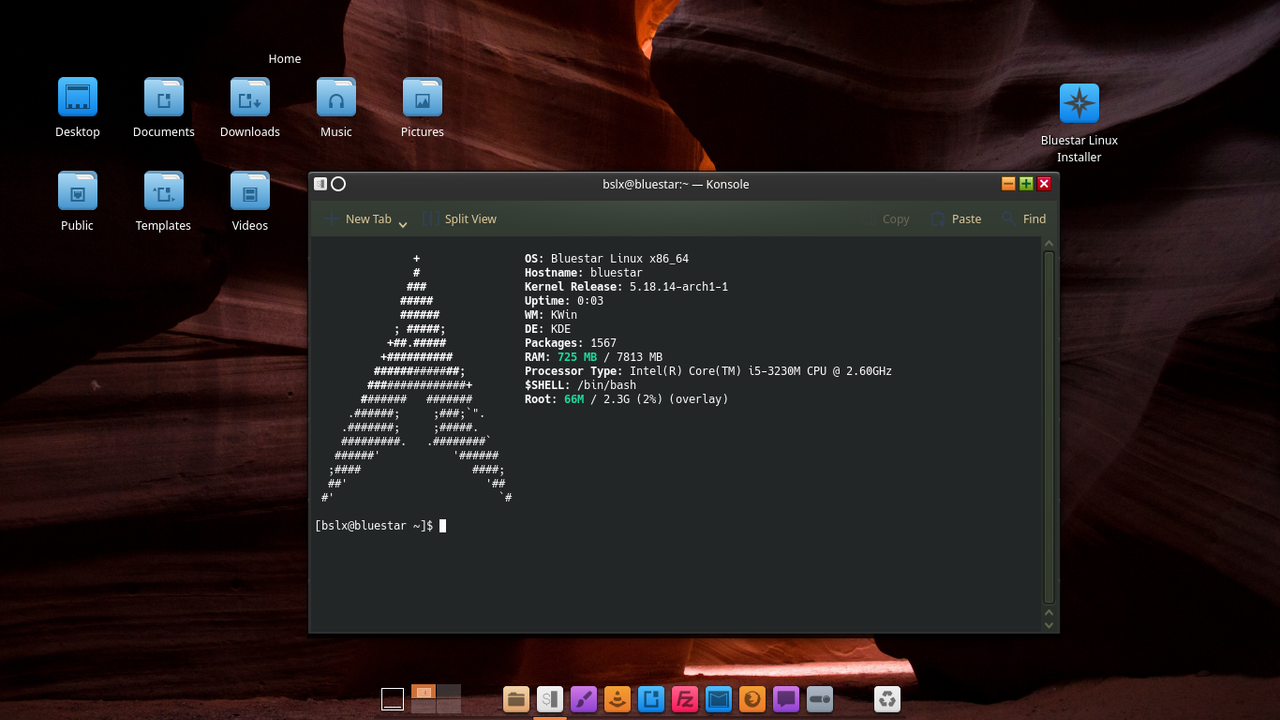Click the Processor Type i5-3230M line

(x=708, y=371)
